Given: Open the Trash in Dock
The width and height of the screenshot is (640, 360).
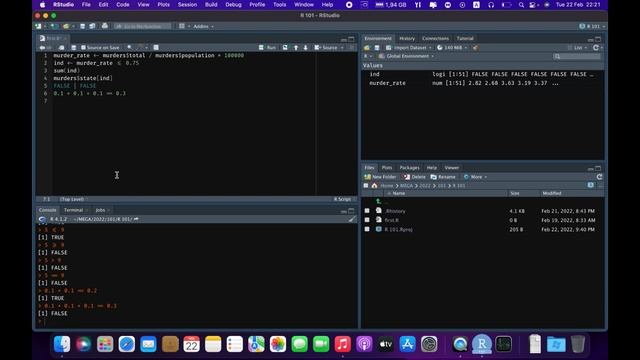Looking at the screenshot, I should click(x=578, y=344).
